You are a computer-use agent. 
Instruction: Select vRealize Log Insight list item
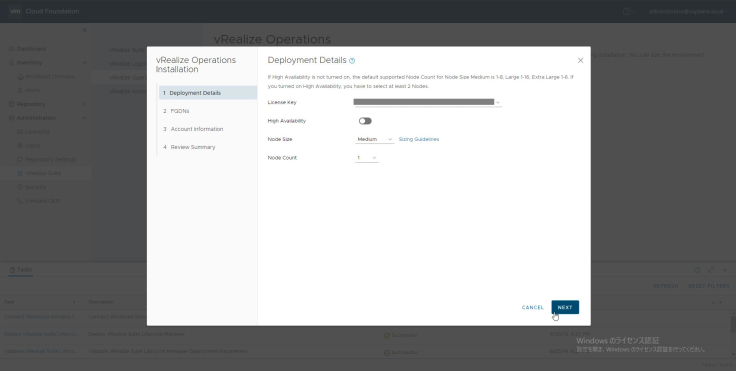point(128,63)
